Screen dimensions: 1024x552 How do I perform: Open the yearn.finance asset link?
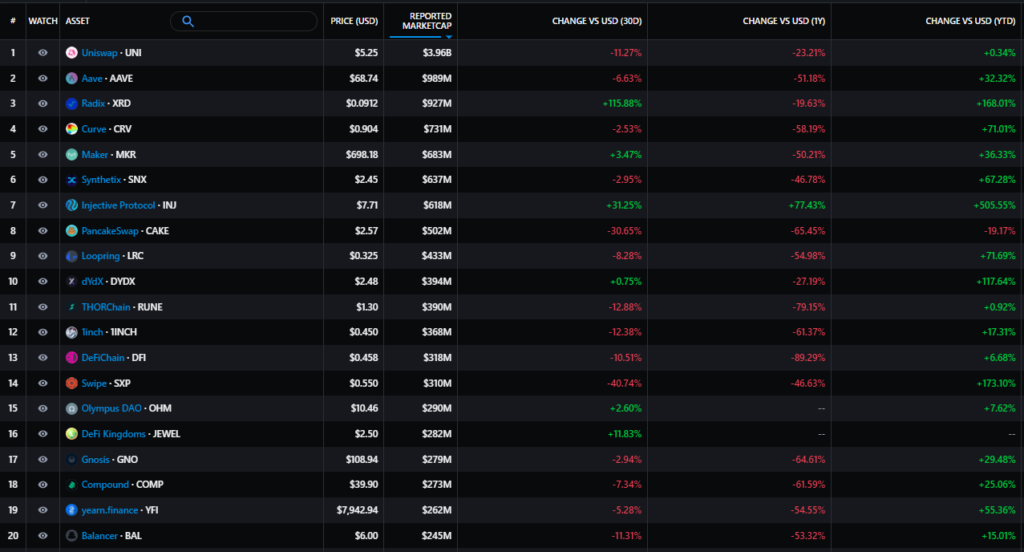tap(110, 510)
